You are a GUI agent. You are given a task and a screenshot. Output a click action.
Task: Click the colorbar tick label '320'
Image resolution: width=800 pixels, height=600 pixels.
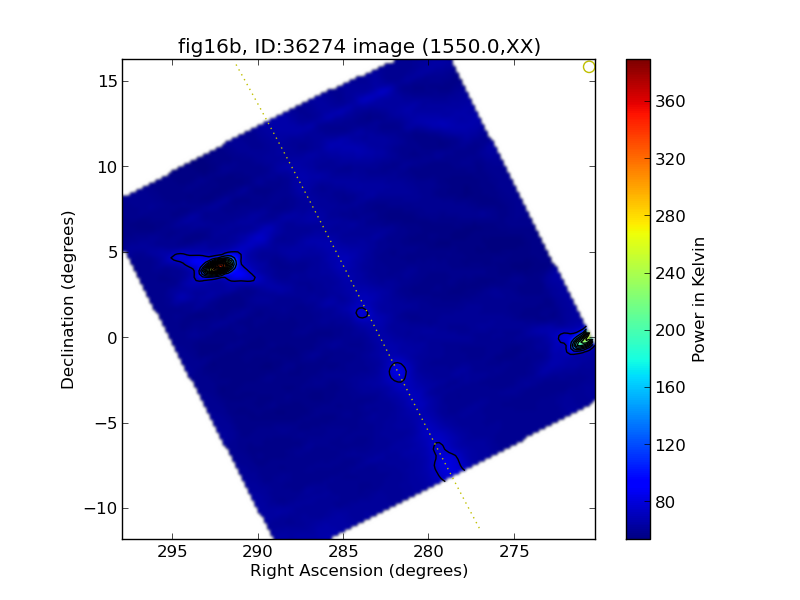(x=670, y=159)
